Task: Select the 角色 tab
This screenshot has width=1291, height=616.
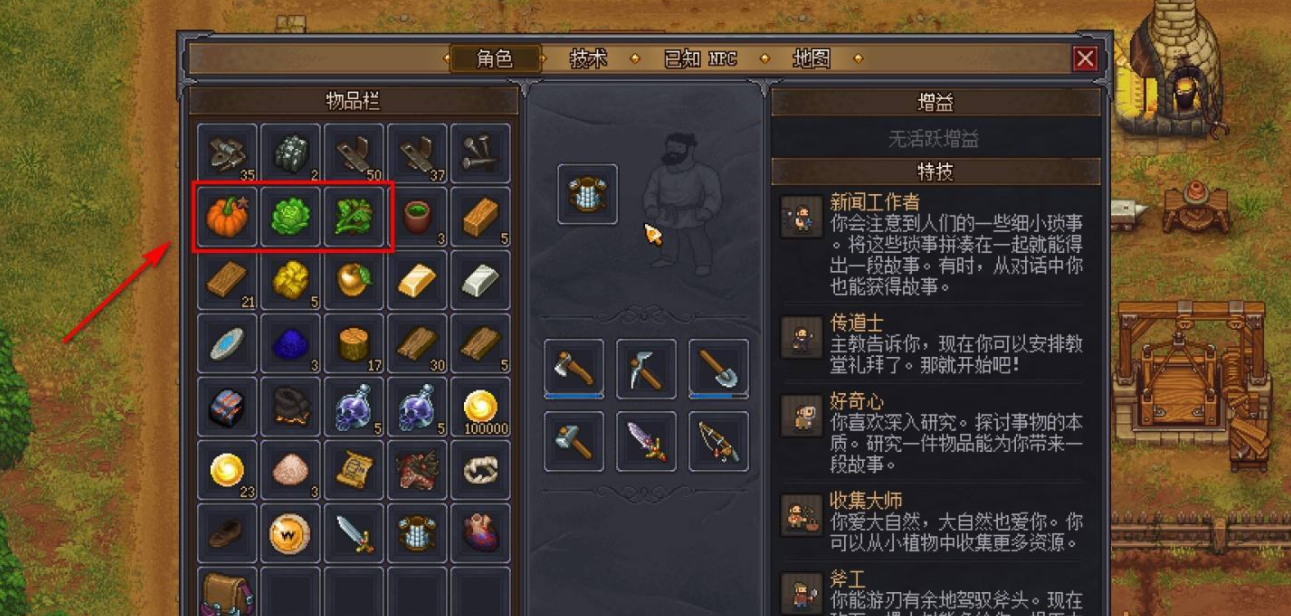Action: point(495,59)
